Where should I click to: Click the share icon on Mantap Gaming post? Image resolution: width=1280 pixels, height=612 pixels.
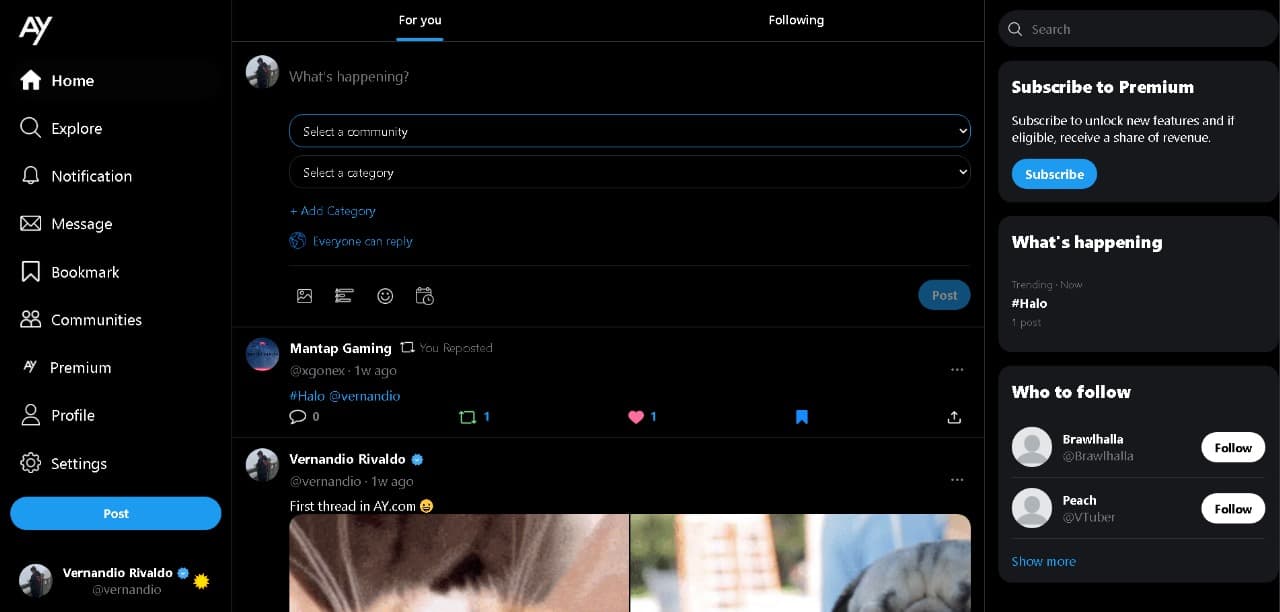[954, 417]
